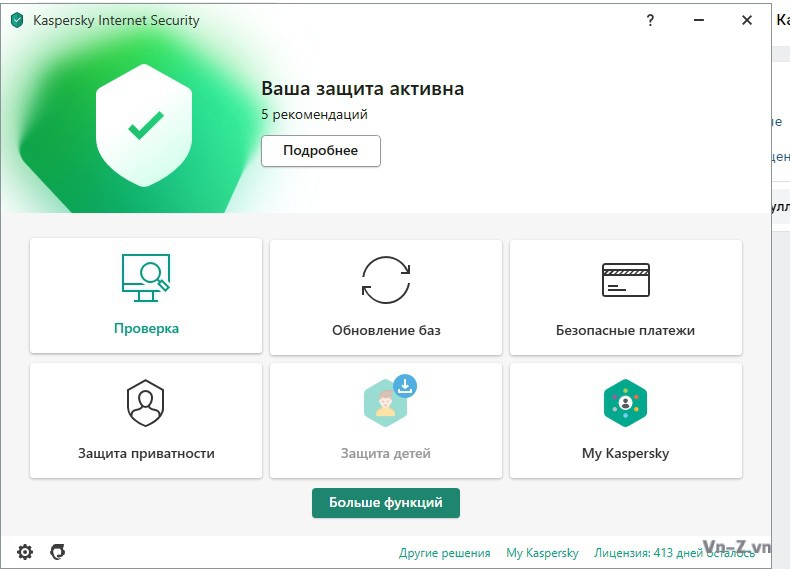Open Безопасные платежи credit card icon
The width and height of the screenshot is (790, 569).
(x=625, y=280)
